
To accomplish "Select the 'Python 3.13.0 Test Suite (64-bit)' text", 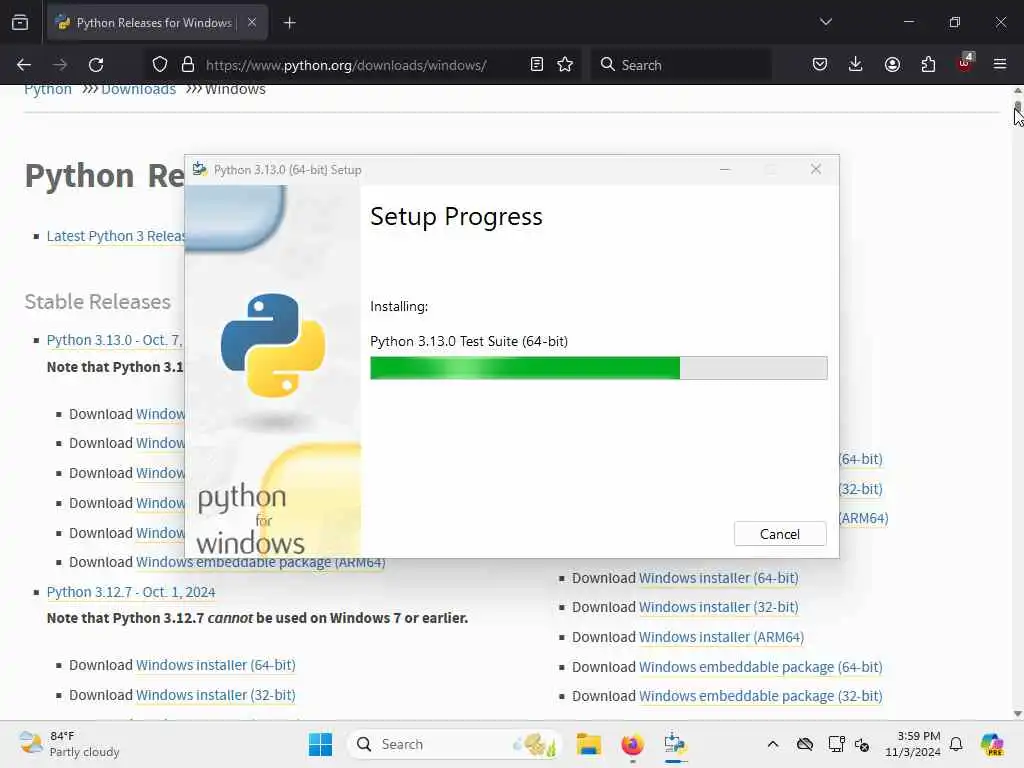I will 469,342.
